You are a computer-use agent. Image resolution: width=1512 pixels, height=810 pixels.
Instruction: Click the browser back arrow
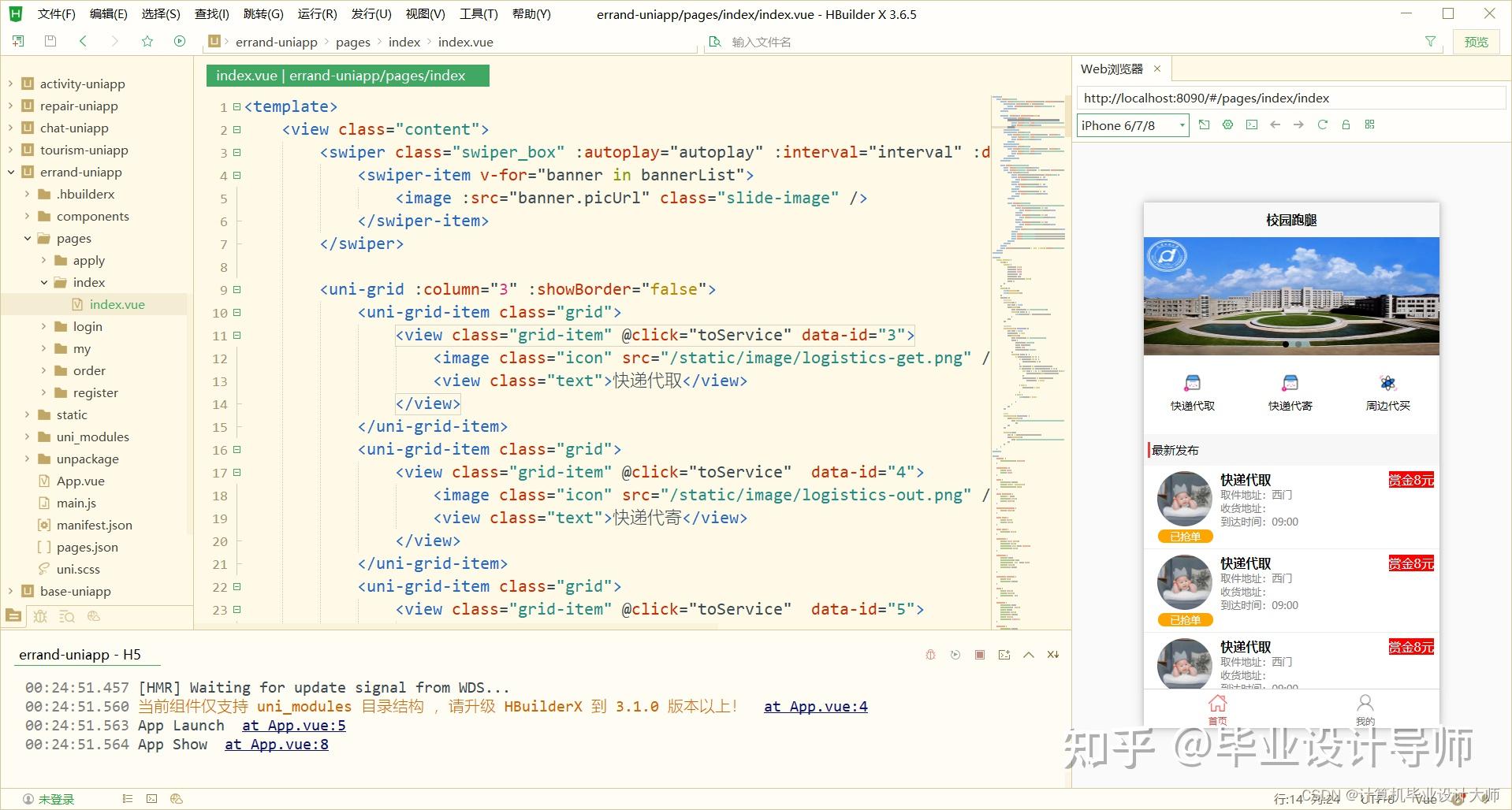(x=1275, y=124)
